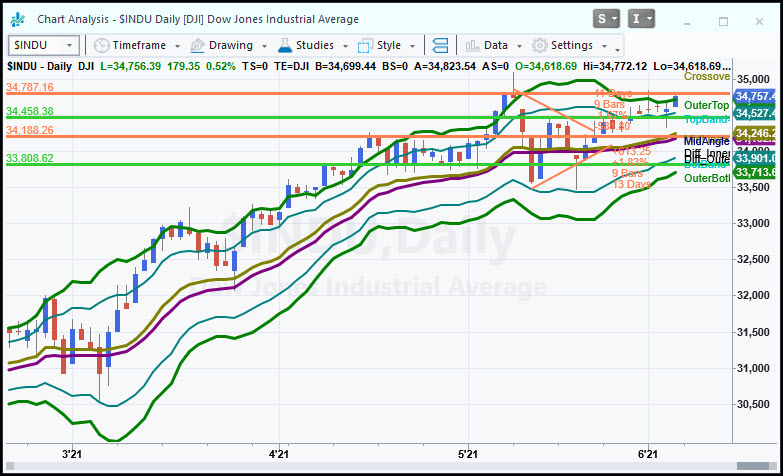
Task: Open the I interval link dropdown
Action: click(641, 19)
